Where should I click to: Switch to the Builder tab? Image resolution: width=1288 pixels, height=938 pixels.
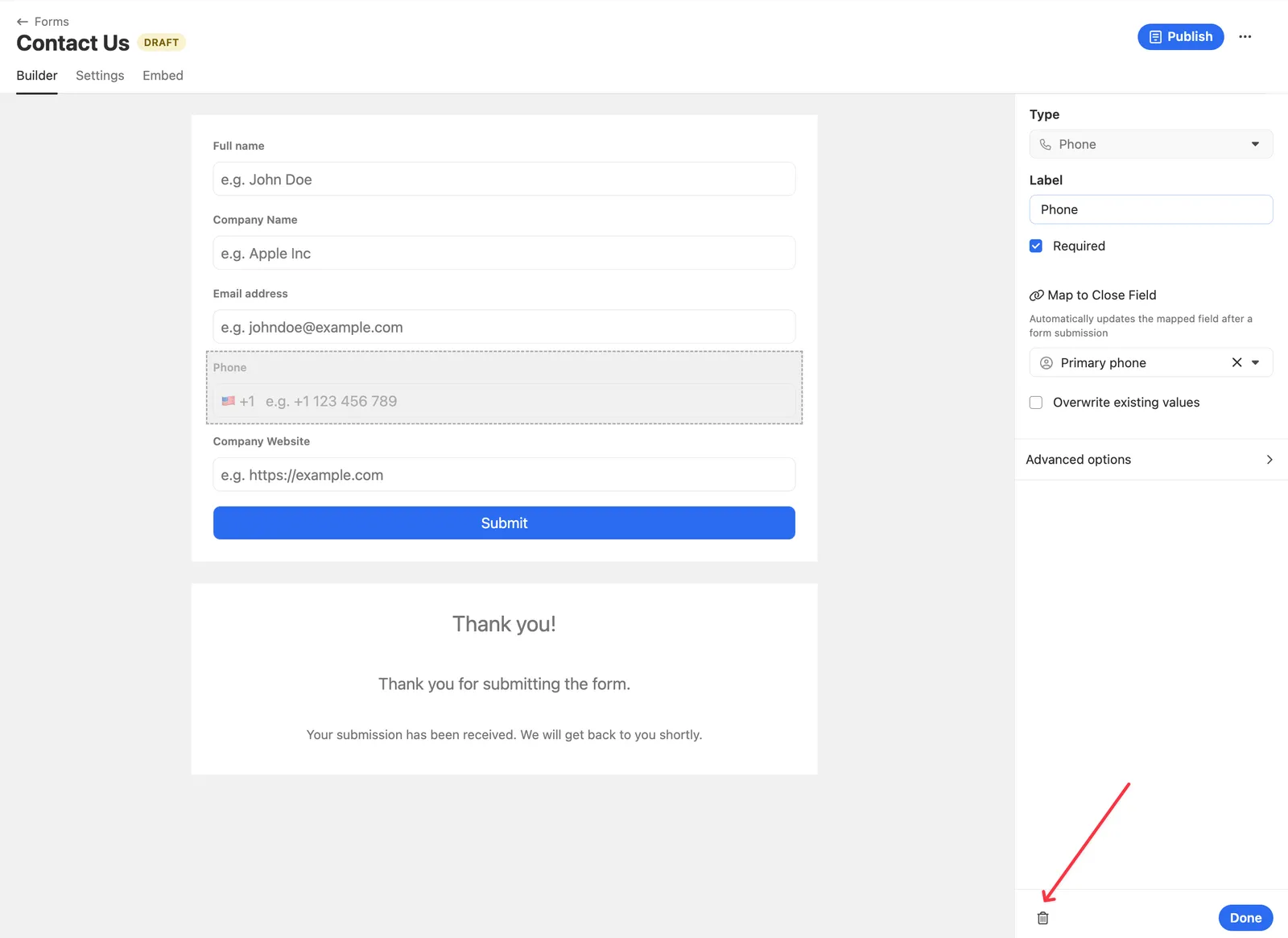(x=37, y=76)
